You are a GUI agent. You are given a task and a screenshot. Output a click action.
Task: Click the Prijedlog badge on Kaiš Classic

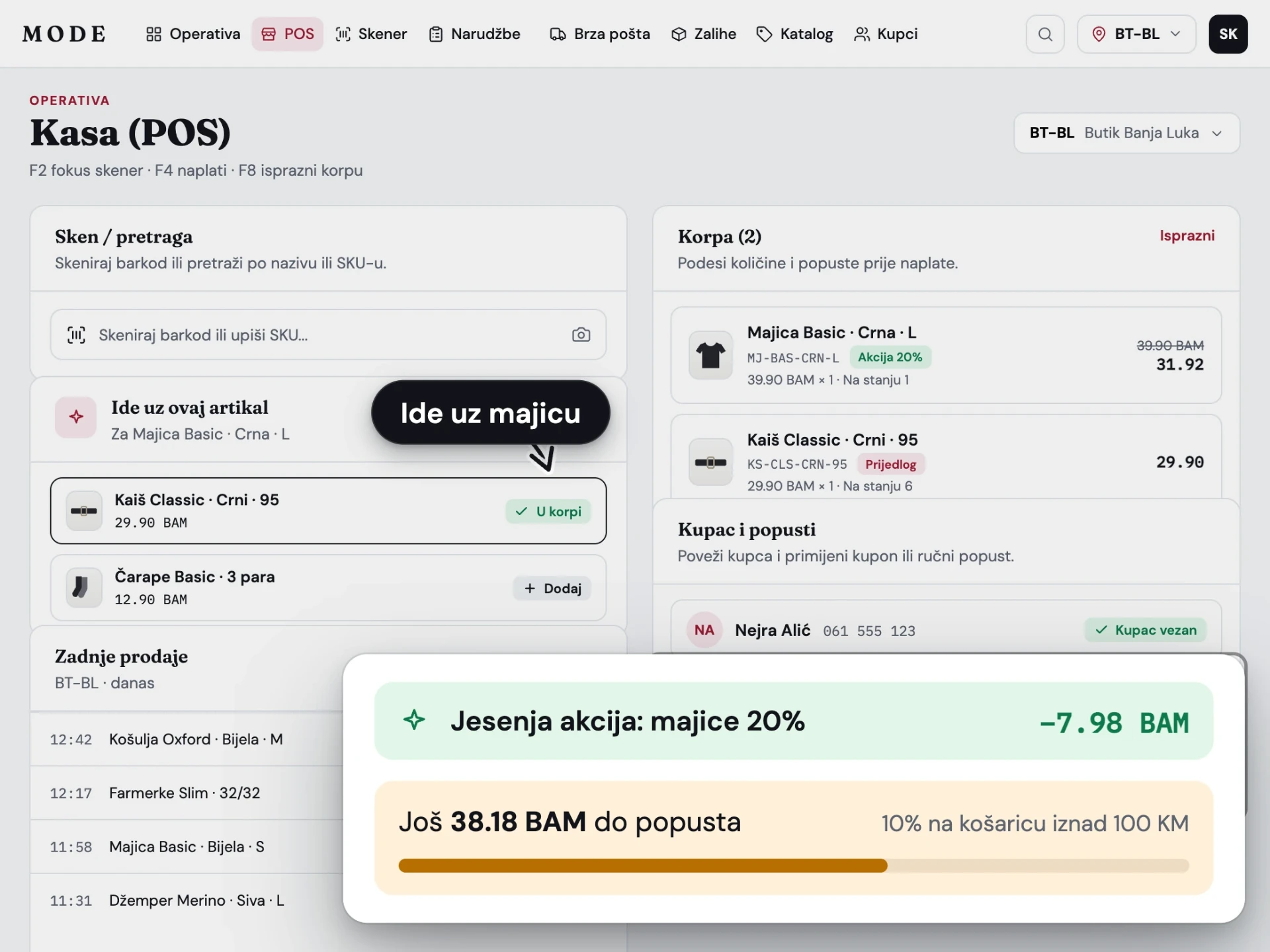(890, 464)
